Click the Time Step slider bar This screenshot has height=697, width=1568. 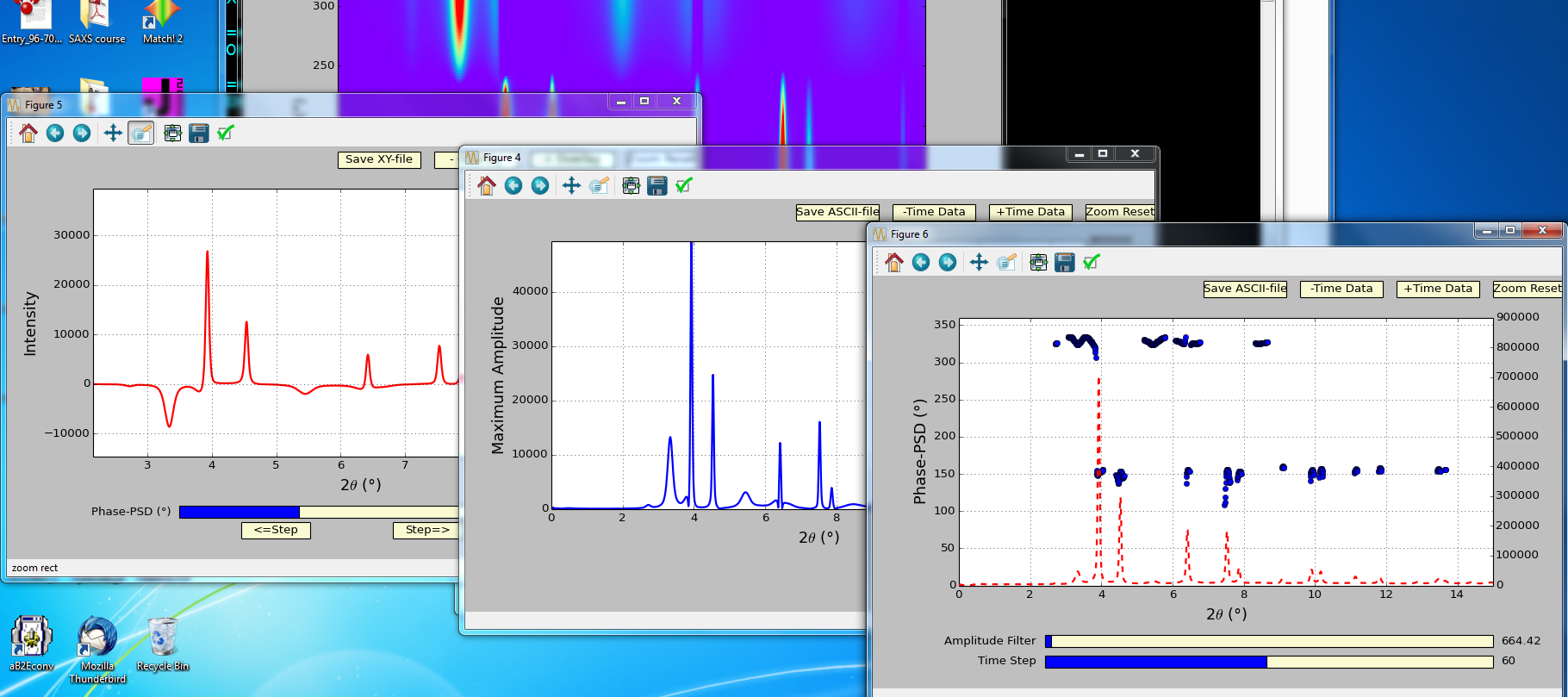1268,662
